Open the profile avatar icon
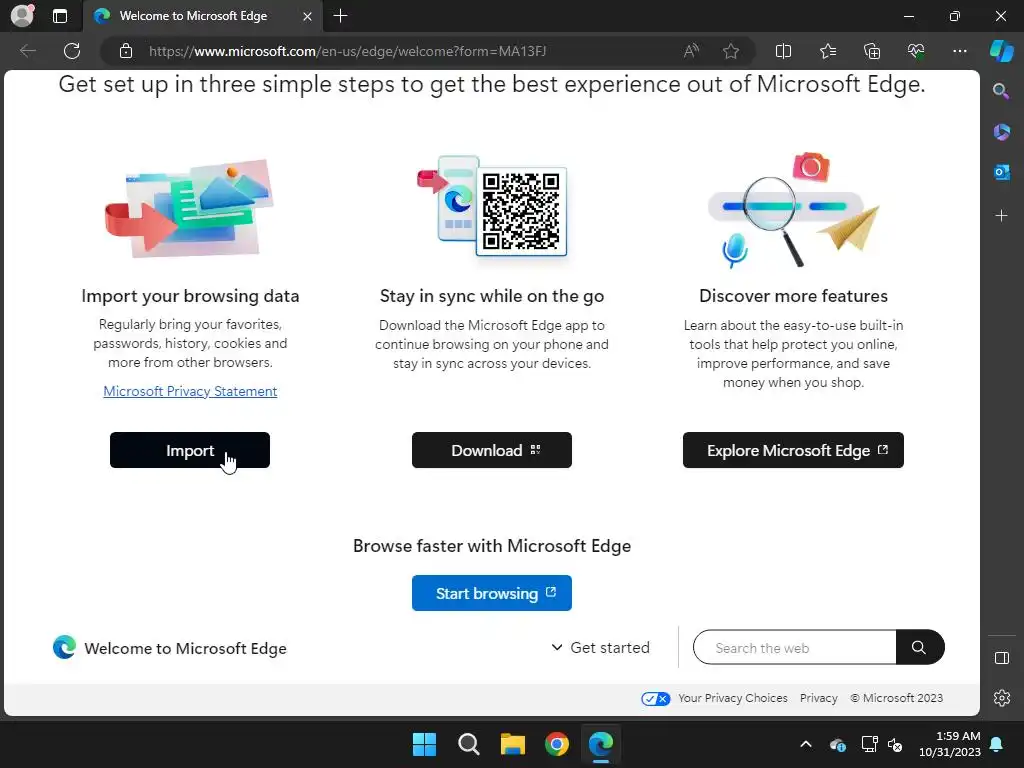 [22, 16]
